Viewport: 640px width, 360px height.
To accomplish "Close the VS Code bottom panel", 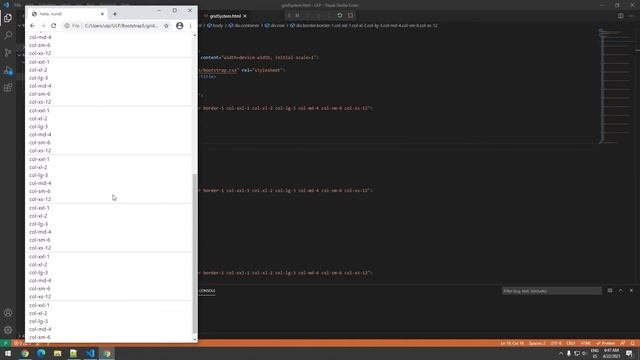I will [631, 291].
